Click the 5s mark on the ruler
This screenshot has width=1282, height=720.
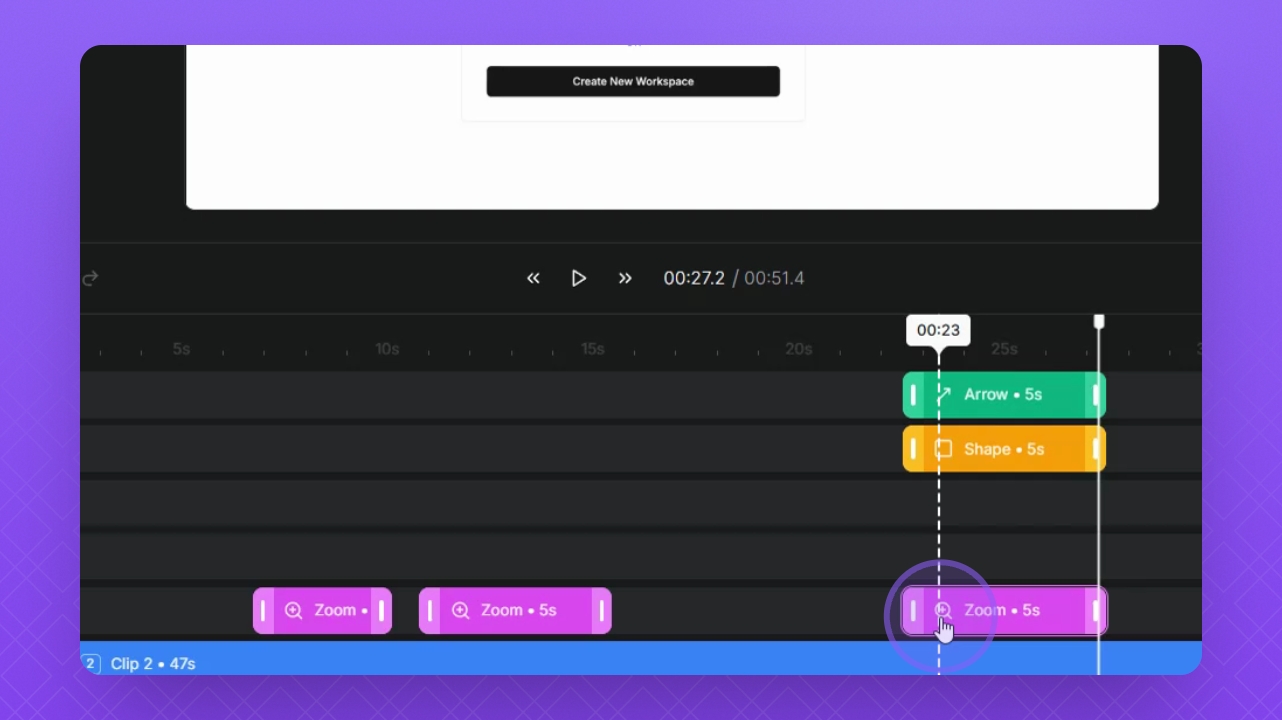[181, 349]
